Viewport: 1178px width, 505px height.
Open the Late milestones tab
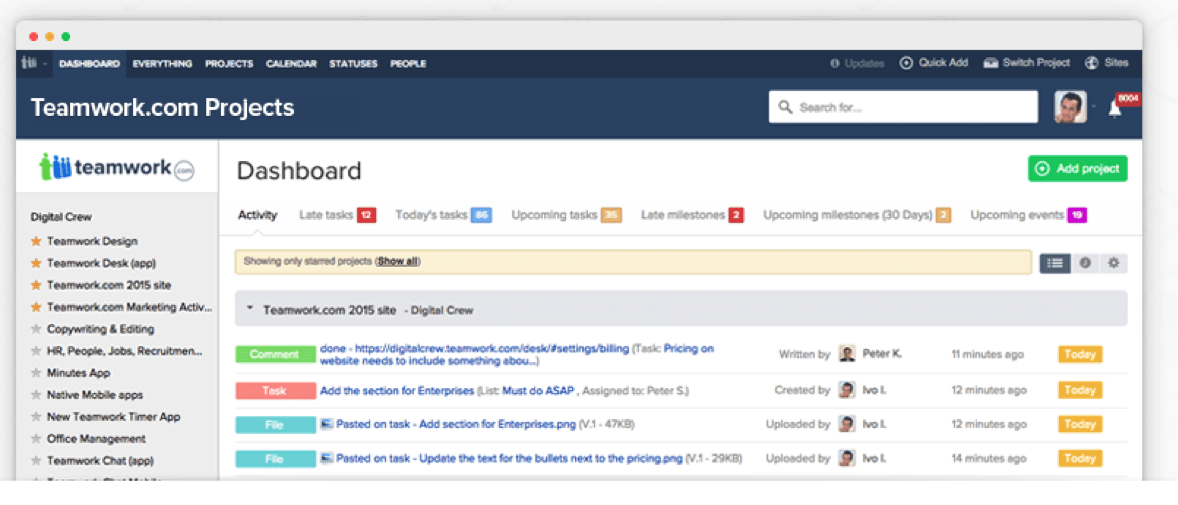(x=692, y=216)
